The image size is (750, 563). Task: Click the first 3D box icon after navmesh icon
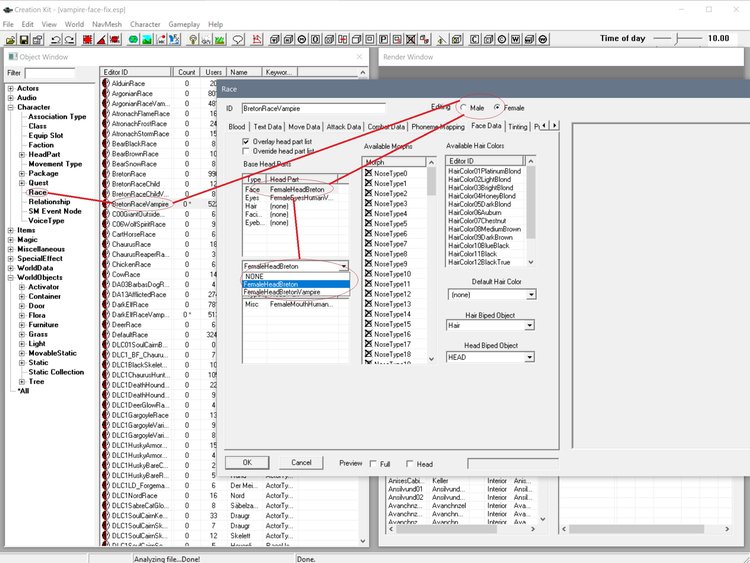click(275, 40)
